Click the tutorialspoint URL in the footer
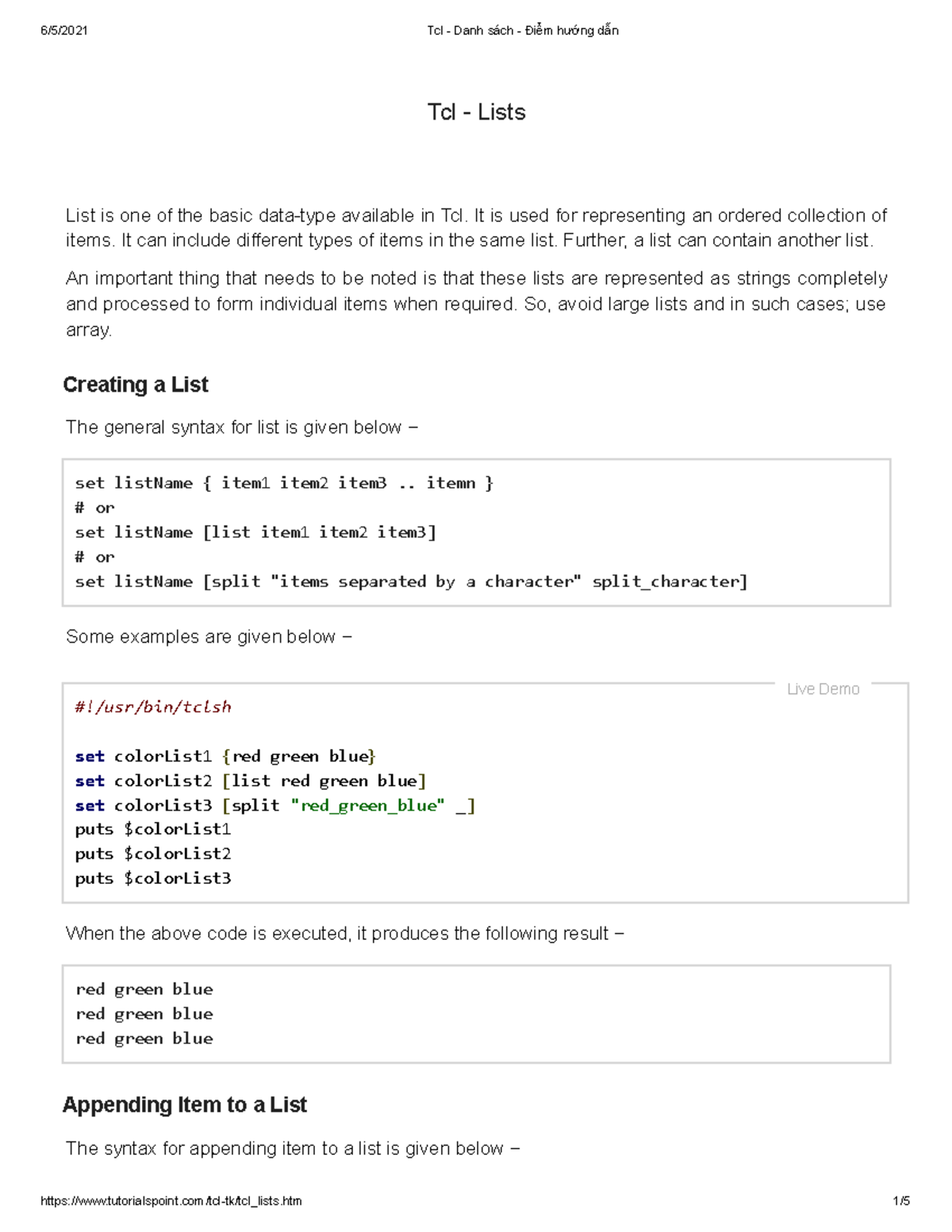952x1232 pixels. (x=171, y=1200)
